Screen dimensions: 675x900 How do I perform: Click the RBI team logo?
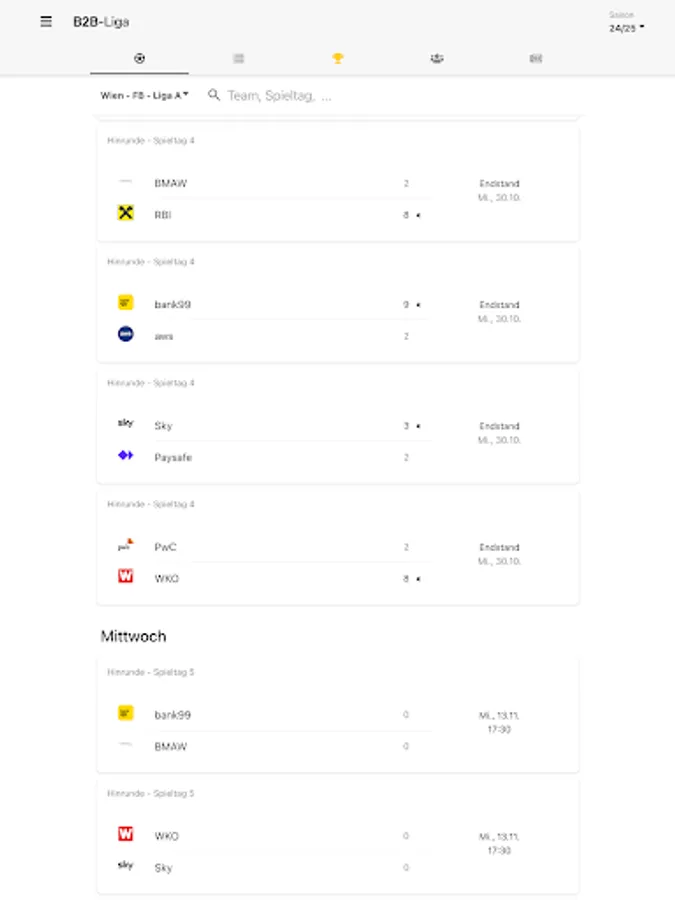click(x=124, y=214)
